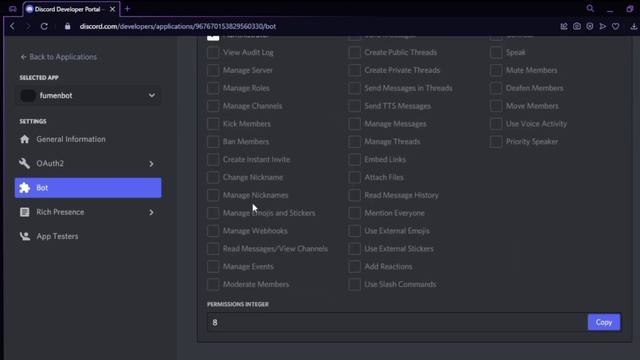Click the browser forward arrow
This screenshot has width=640, height=360.
(28, 26)
